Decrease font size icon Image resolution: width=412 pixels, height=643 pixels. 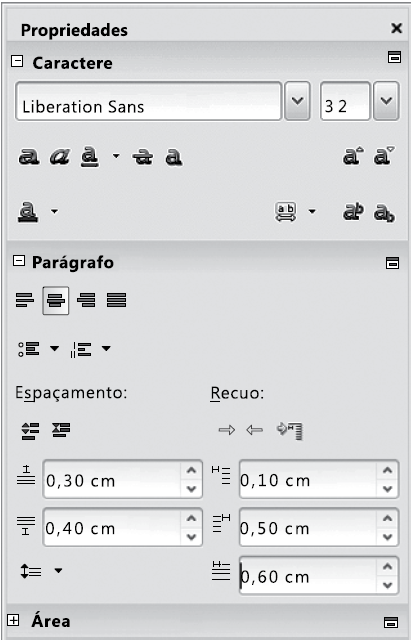(384, 156)
